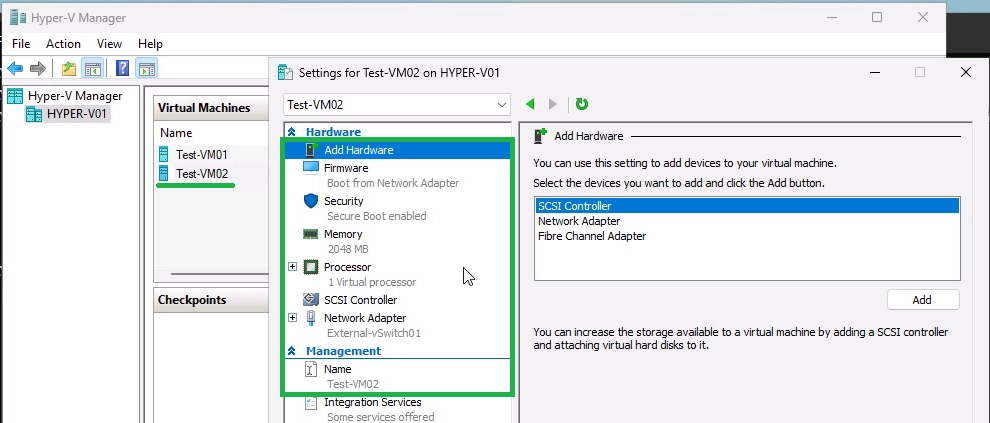Expand the Network Adapter tree node

coord(292,318)
